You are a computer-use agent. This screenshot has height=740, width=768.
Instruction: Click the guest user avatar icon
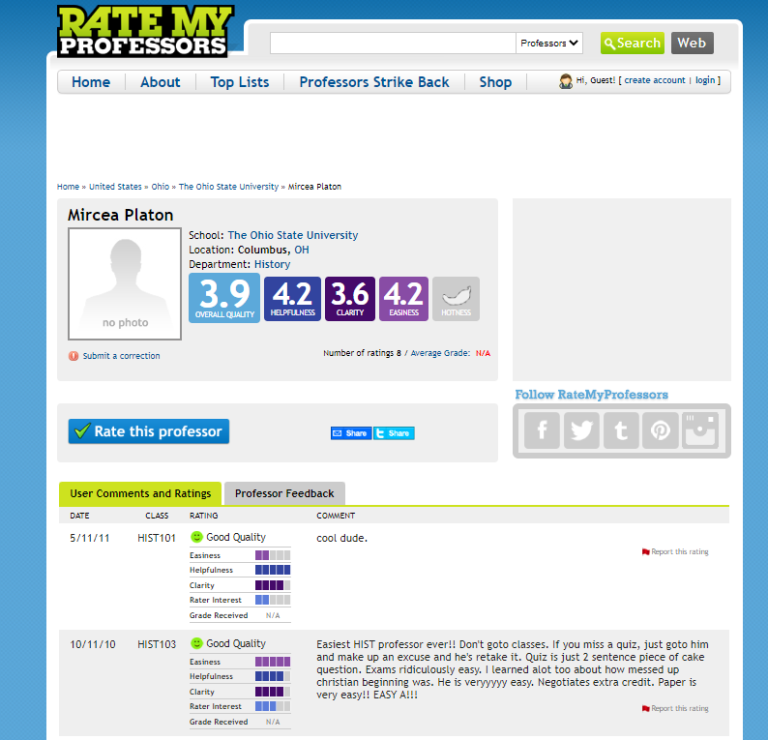(566, 81)
